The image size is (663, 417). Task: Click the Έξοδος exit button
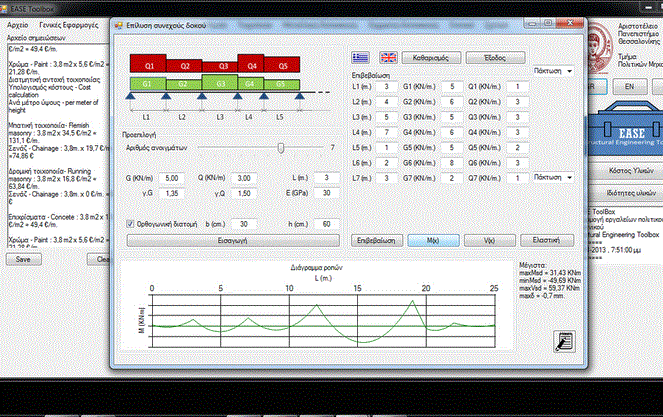(495, 58)
